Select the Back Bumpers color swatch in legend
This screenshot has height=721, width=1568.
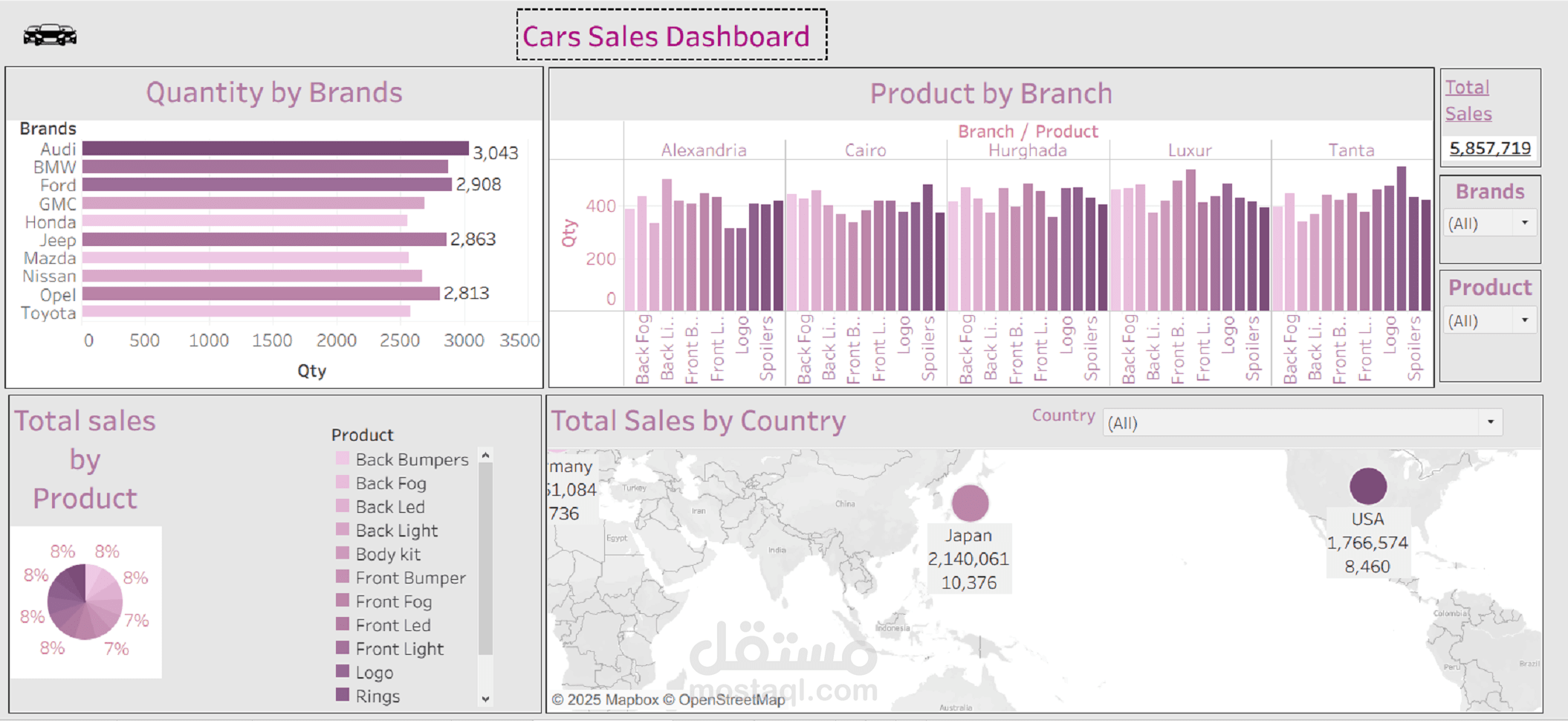pyautogui.click(x=341, y=459)
